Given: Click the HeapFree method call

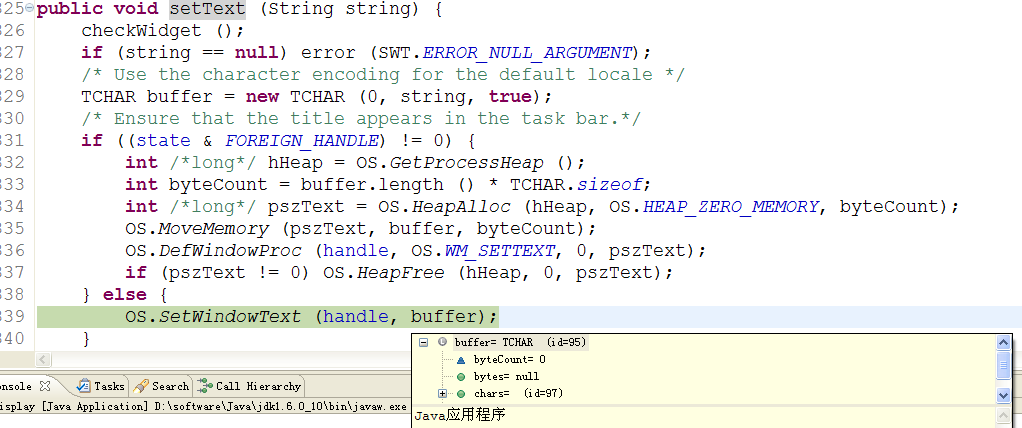Looking at the screenshot, I should [400, 272].
